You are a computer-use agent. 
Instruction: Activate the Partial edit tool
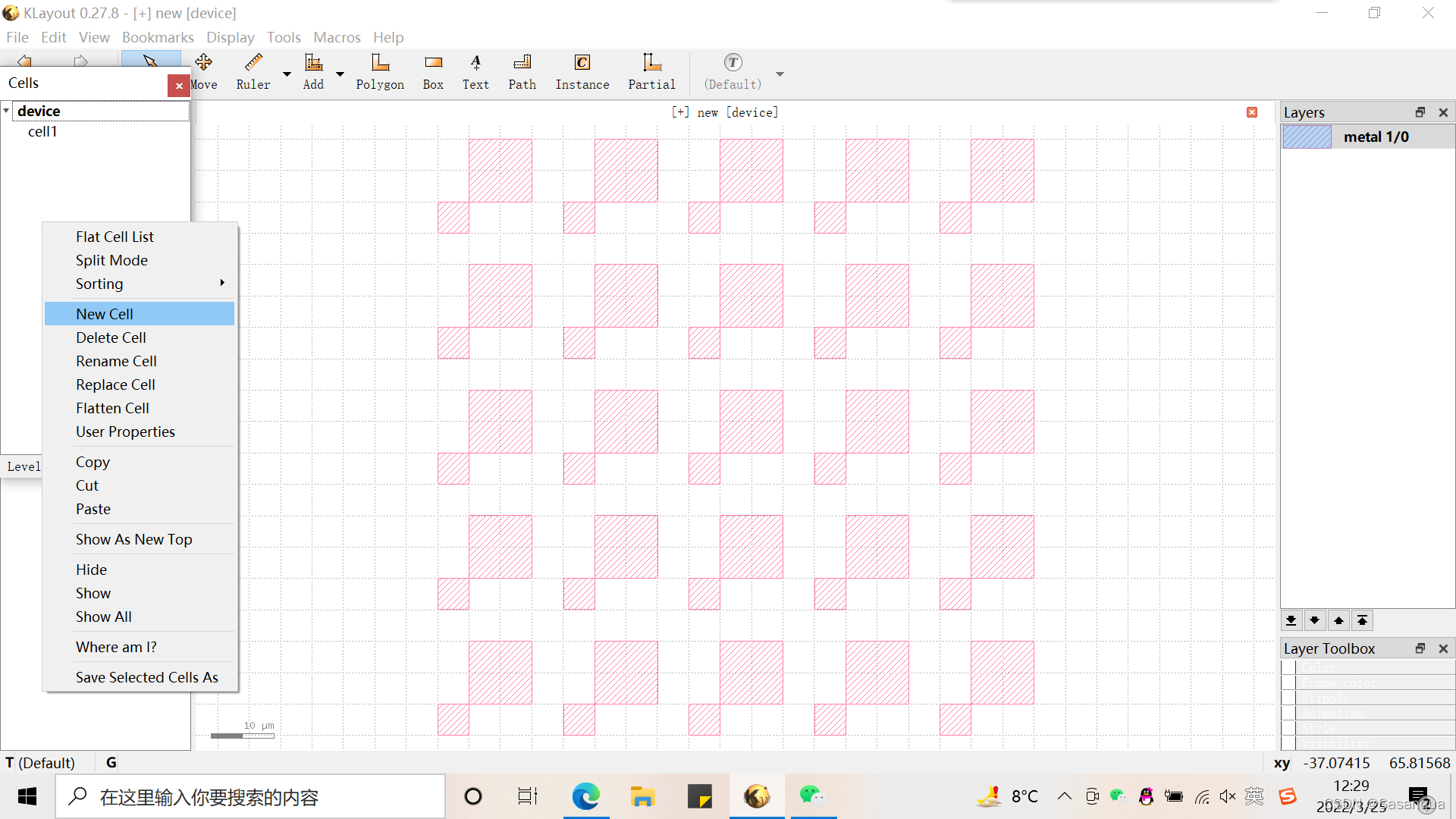[x=651, y=72]
